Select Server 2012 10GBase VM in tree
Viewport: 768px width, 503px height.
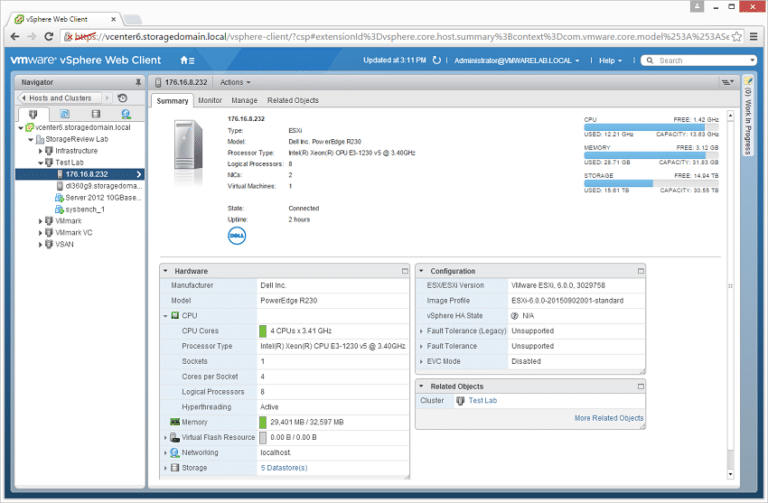pos(103,198)
